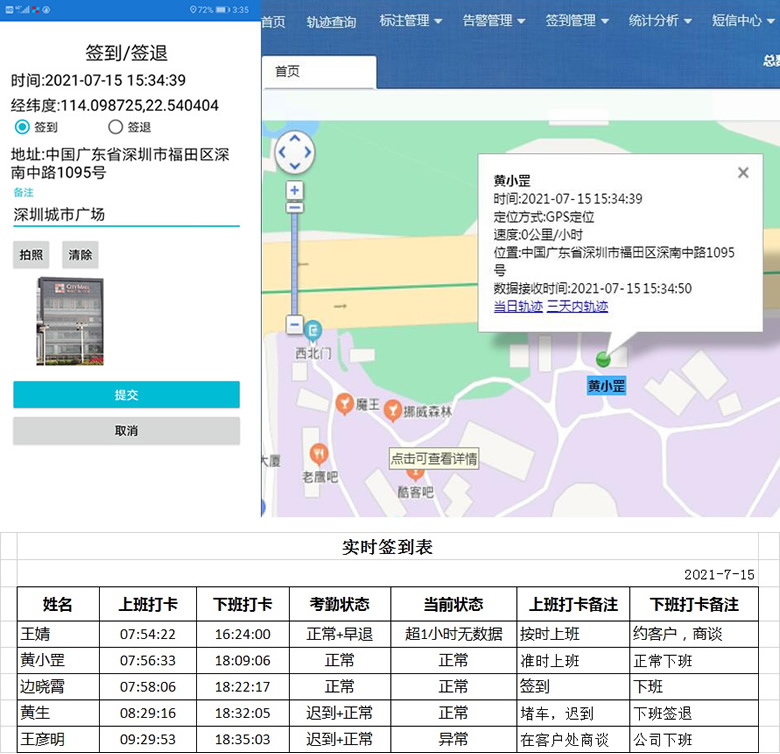
Task: Click the 备注 input field 深圳城市广场
Action: 126,214
